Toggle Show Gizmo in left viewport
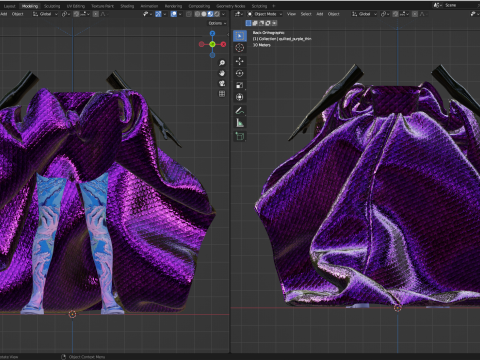Image resolution: width=480 pixels, height=360 pixels. 158,14
